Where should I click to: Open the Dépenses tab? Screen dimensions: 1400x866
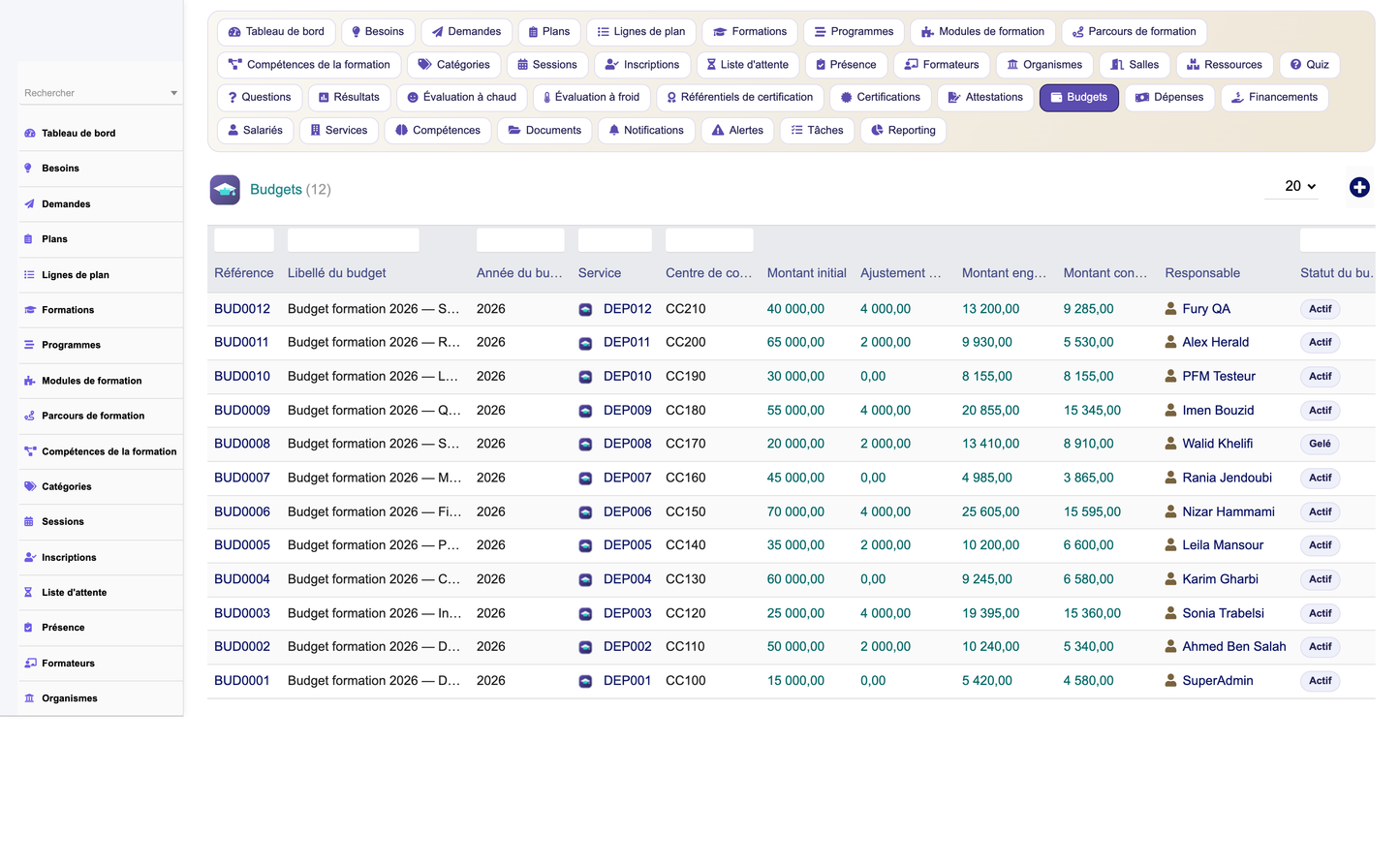click(1169, 98)
